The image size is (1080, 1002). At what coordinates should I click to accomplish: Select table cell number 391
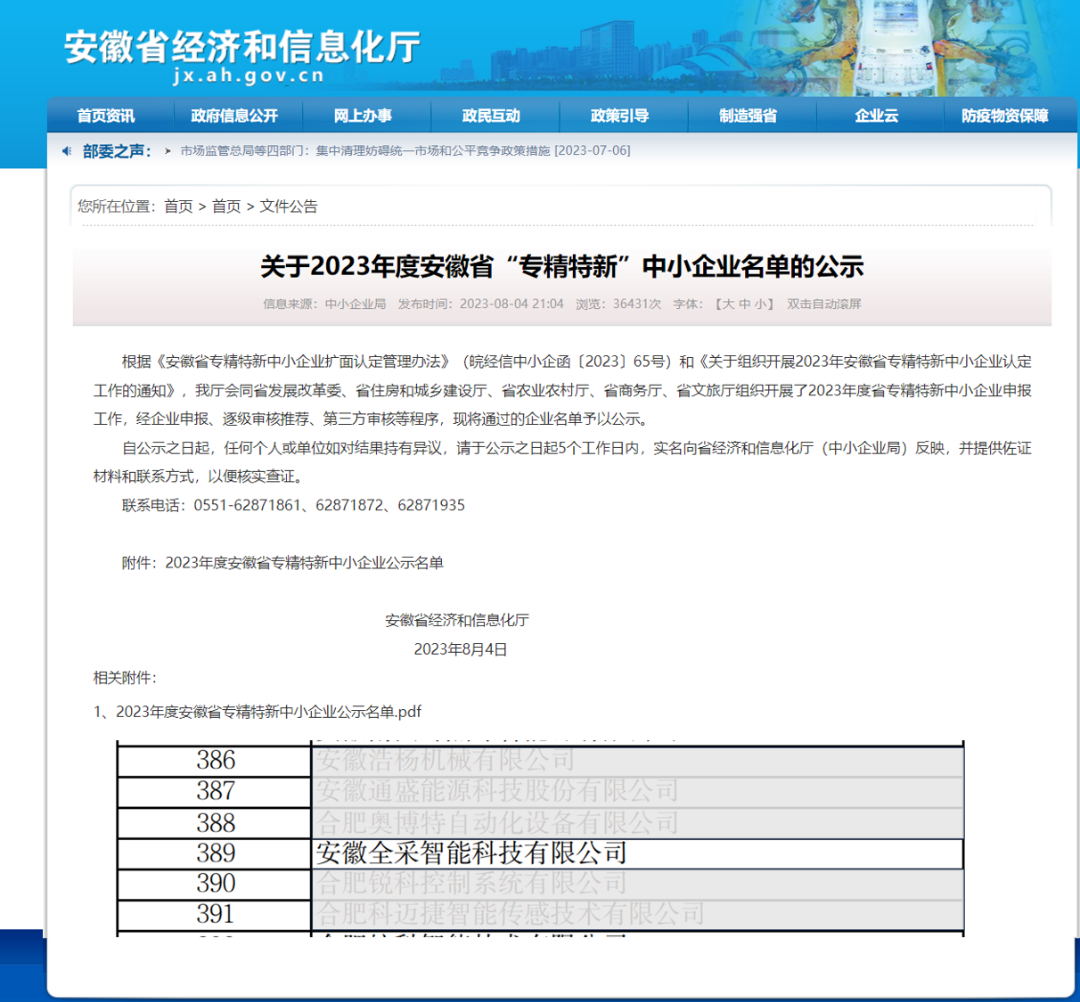pyautogui.click(x=216, y=915)
